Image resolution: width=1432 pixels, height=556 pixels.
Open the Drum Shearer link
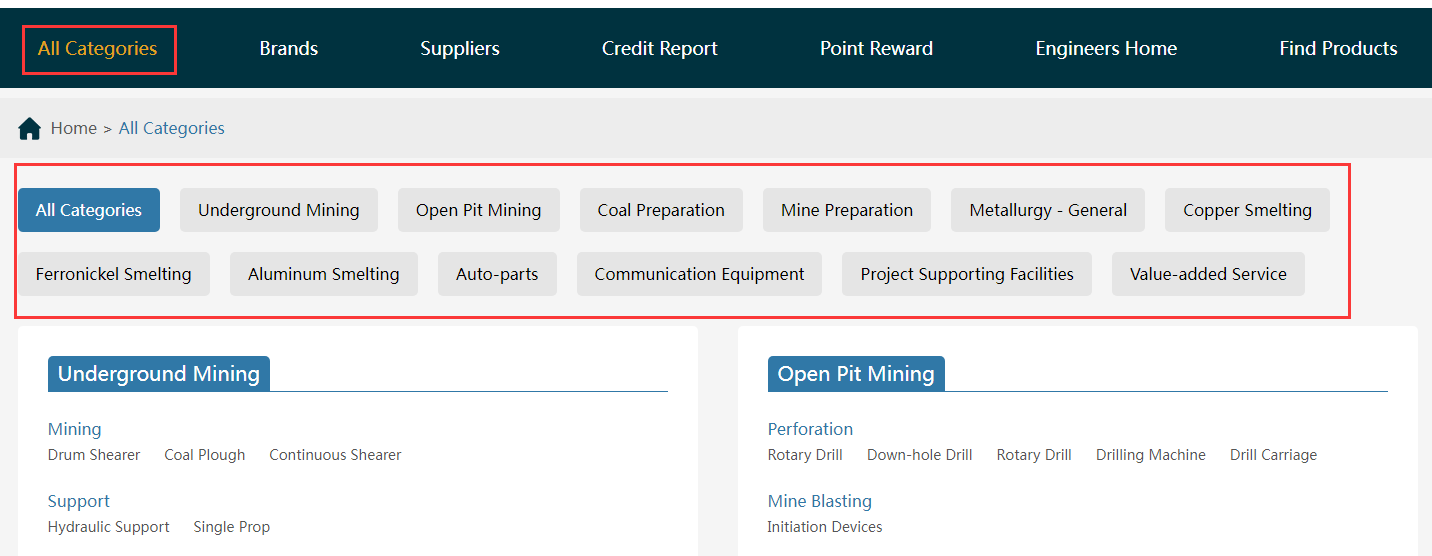94,455
